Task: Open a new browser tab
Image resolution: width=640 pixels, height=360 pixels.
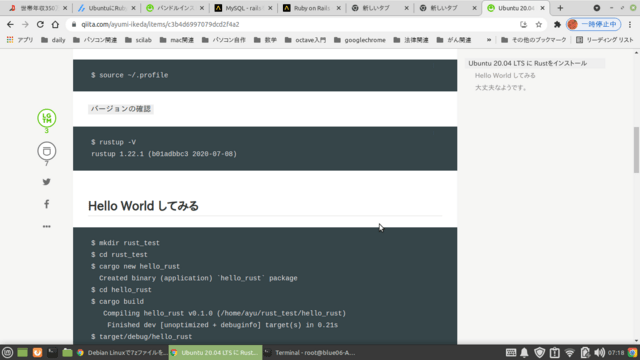Action: (560, 8)
